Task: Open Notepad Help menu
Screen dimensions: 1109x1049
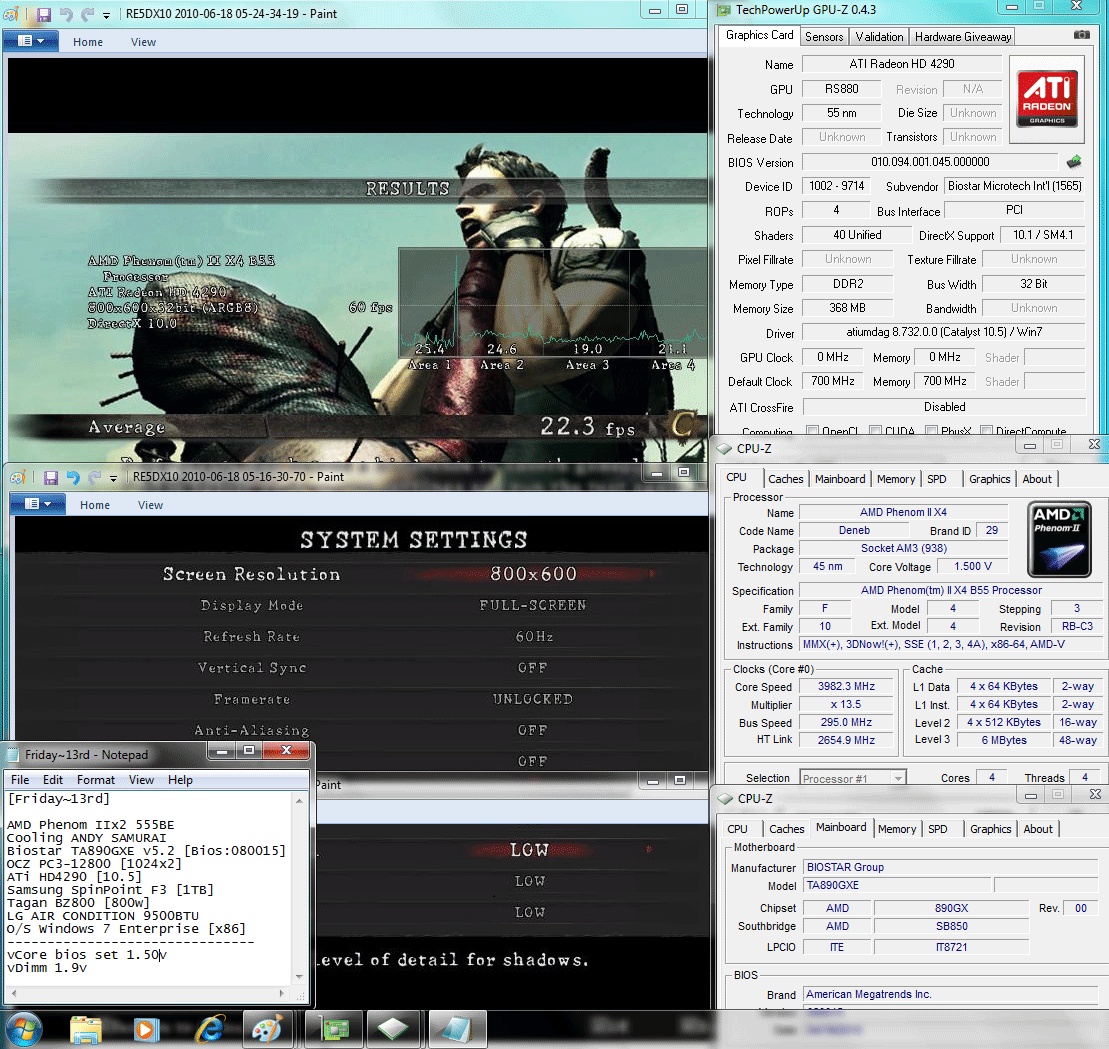Action: point(180,779)
